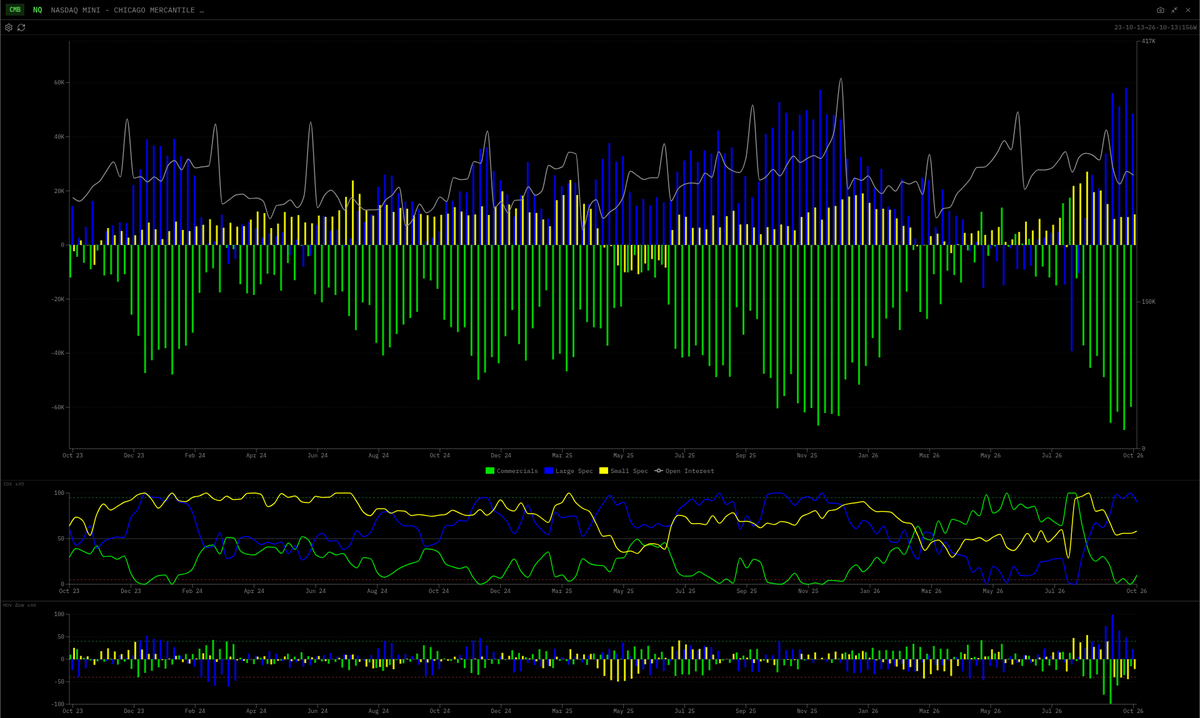Click the Dec 23 label under the main chart
The width and height of the screenshot is (1200, 718).
133,455
